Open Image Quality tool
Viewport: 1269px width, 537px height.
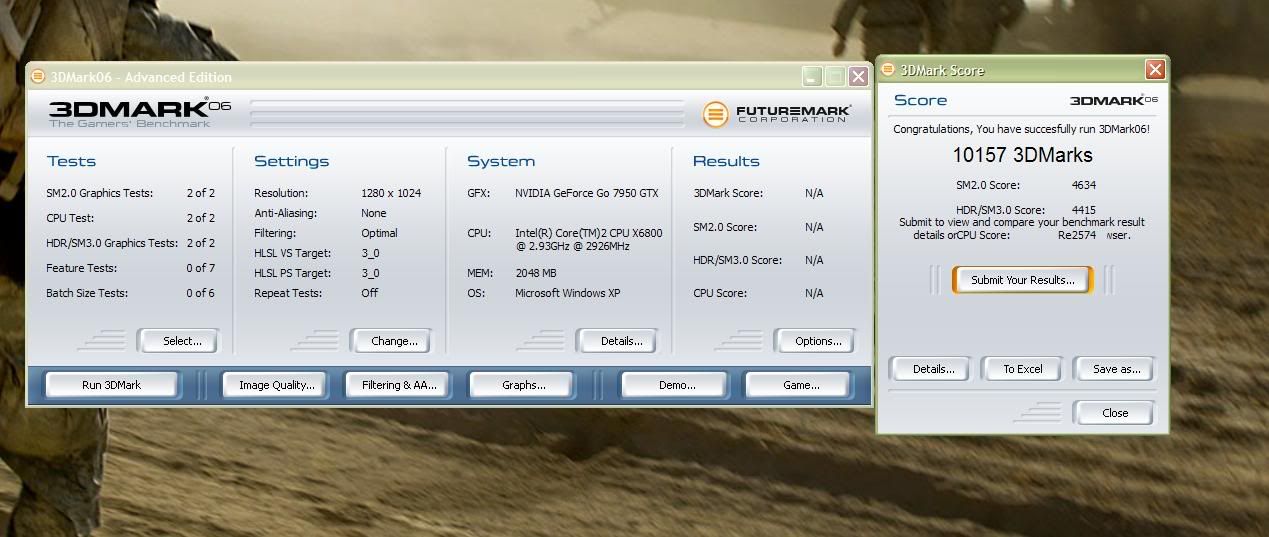point(277,385)
